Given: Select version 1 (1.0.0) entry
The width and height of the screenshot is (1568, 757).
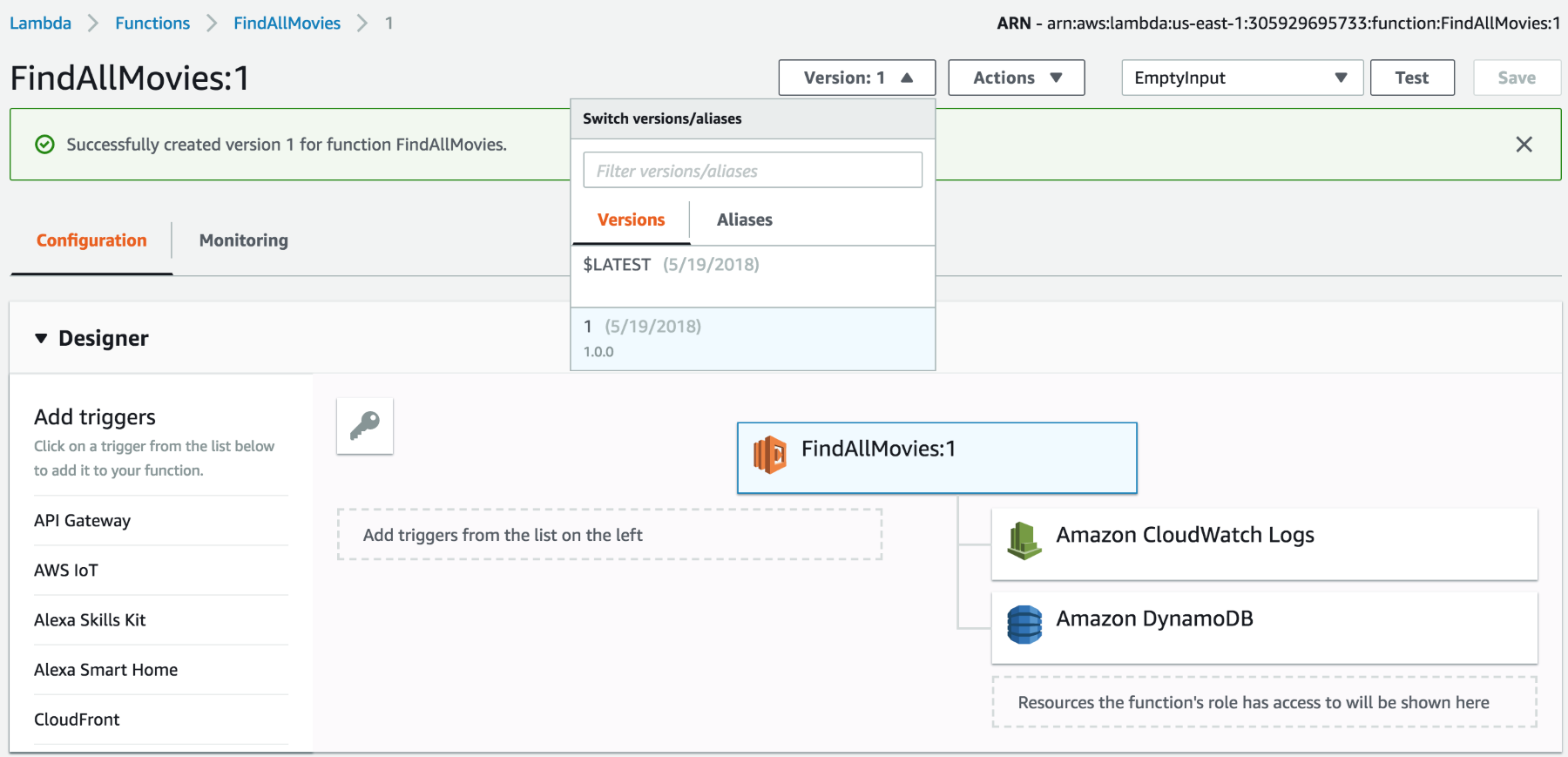Looking at the screenshot, I should 753,339.
